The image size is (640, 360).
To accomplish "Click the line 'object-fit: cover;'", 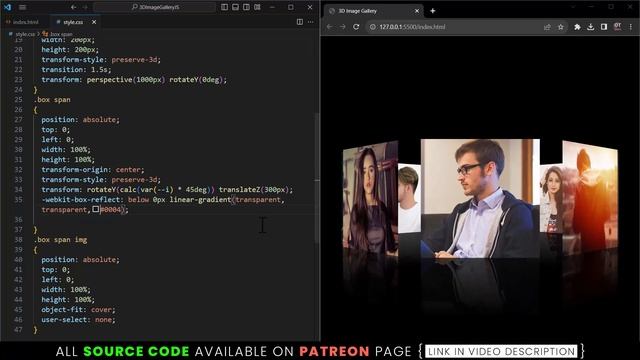I will [78, 309].
